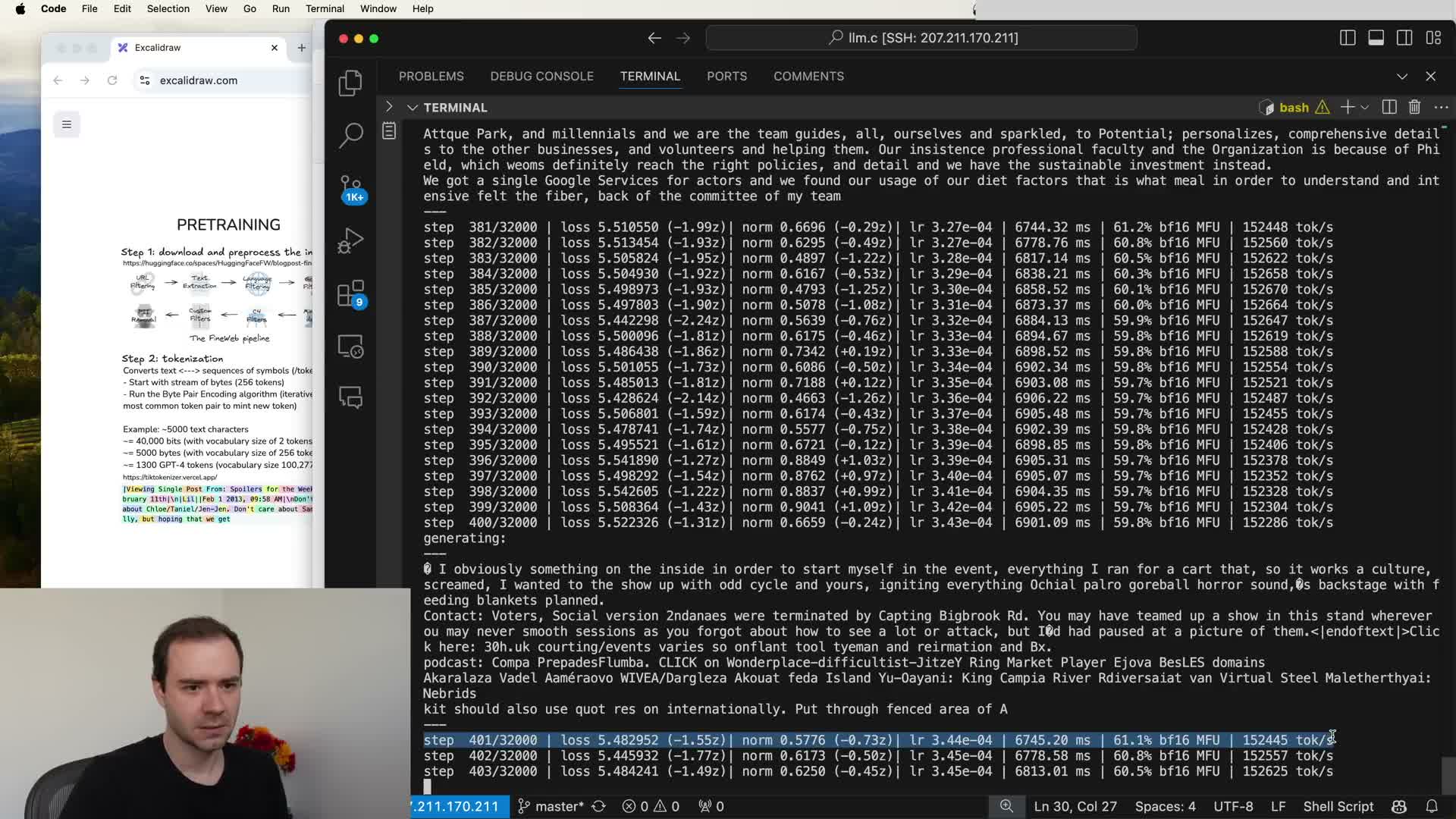Kill terminal using the trash icon
Screen dimensions: 1456x819
(x=1414, y=108)
